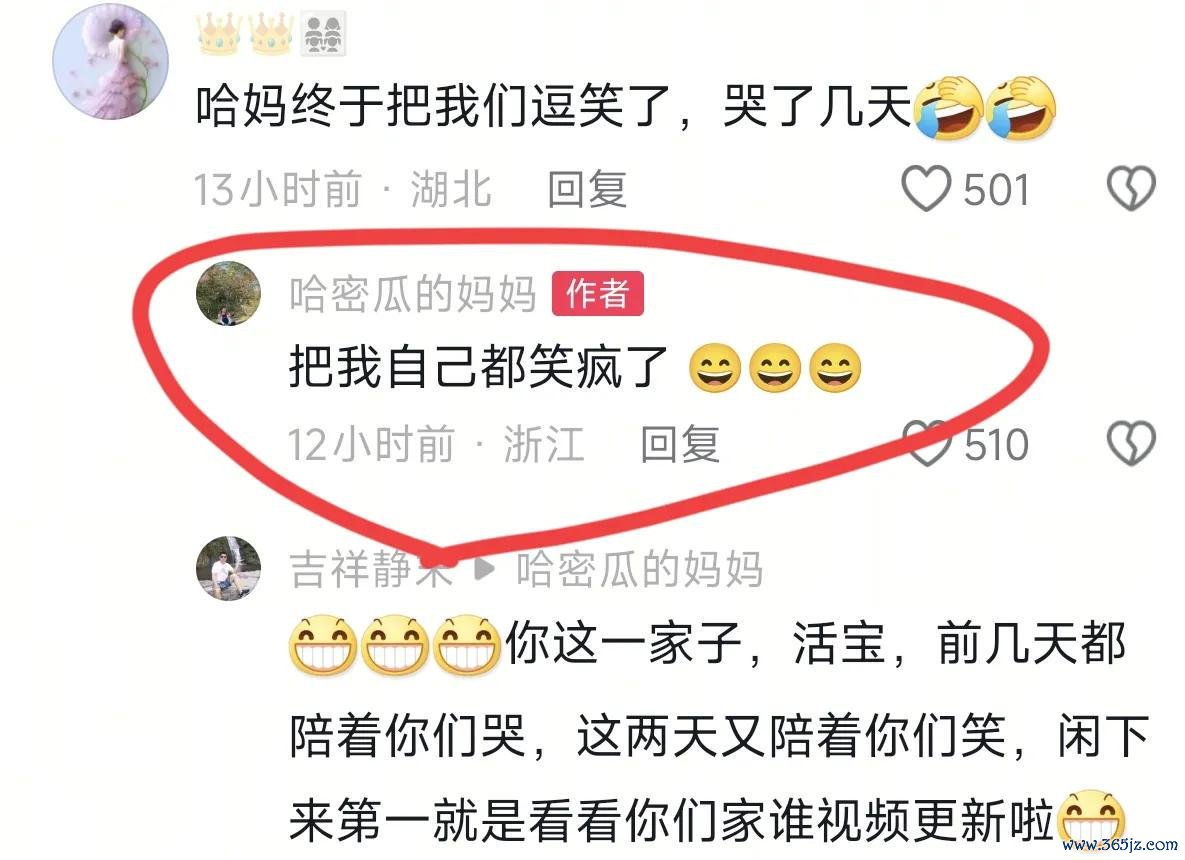Open the 哈密瓜的妈妈 author username
Screen dimensions: 1185x860
[x=413, y=294]
